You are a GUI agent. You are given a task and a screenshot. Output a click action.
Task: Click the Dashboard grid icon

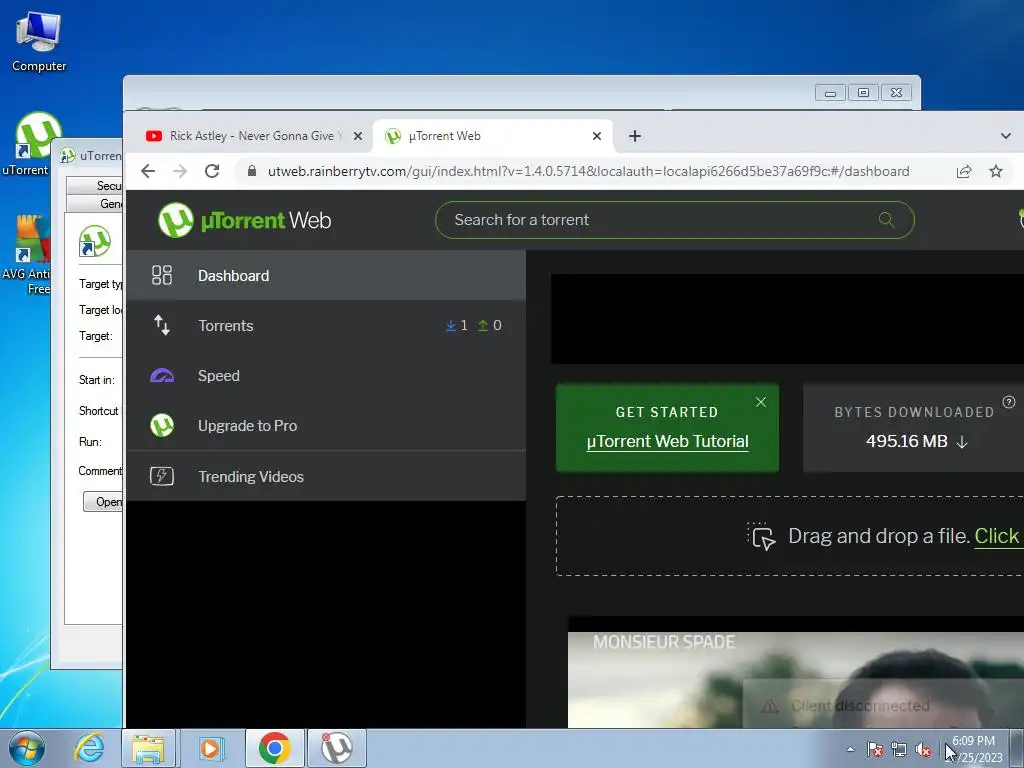click(x=162, y=276)
